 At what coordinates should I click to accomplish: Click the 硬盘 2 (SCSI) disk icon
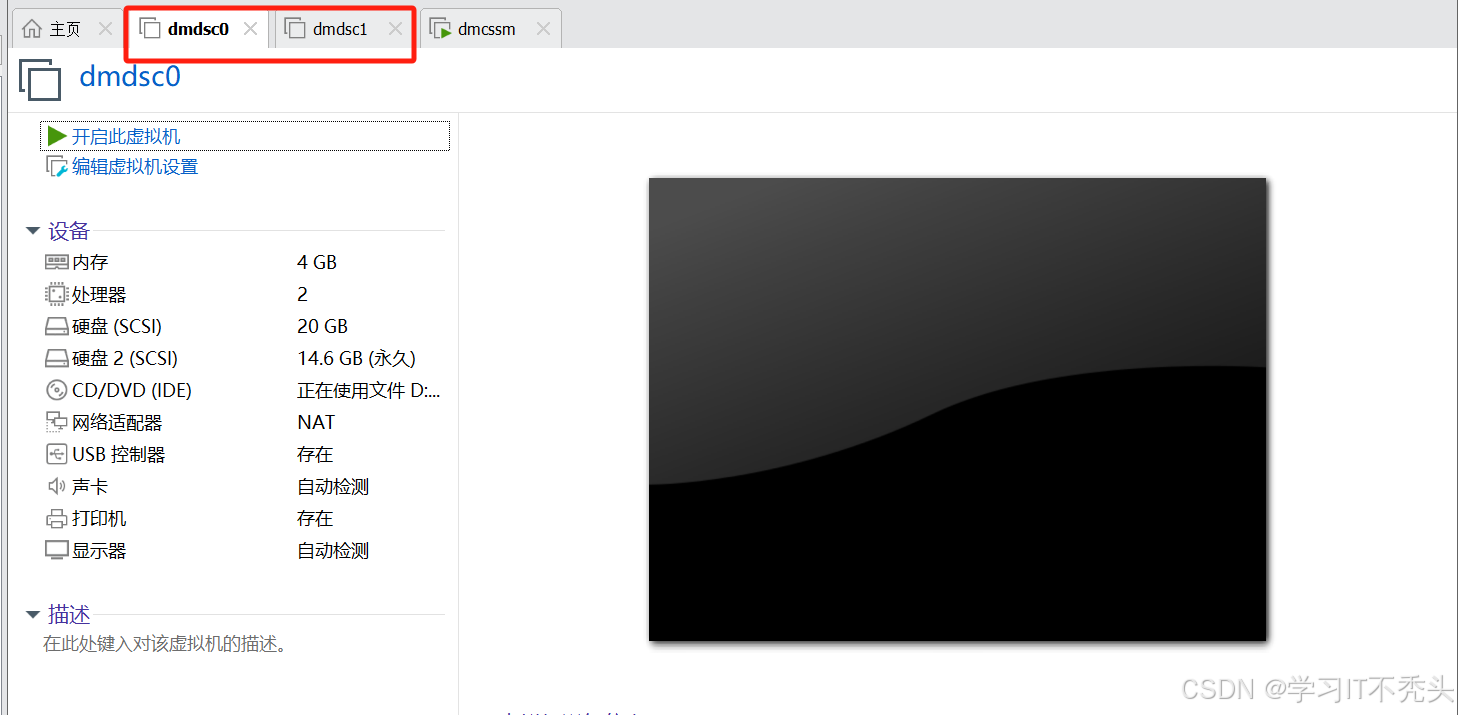[x=57, y=358]
